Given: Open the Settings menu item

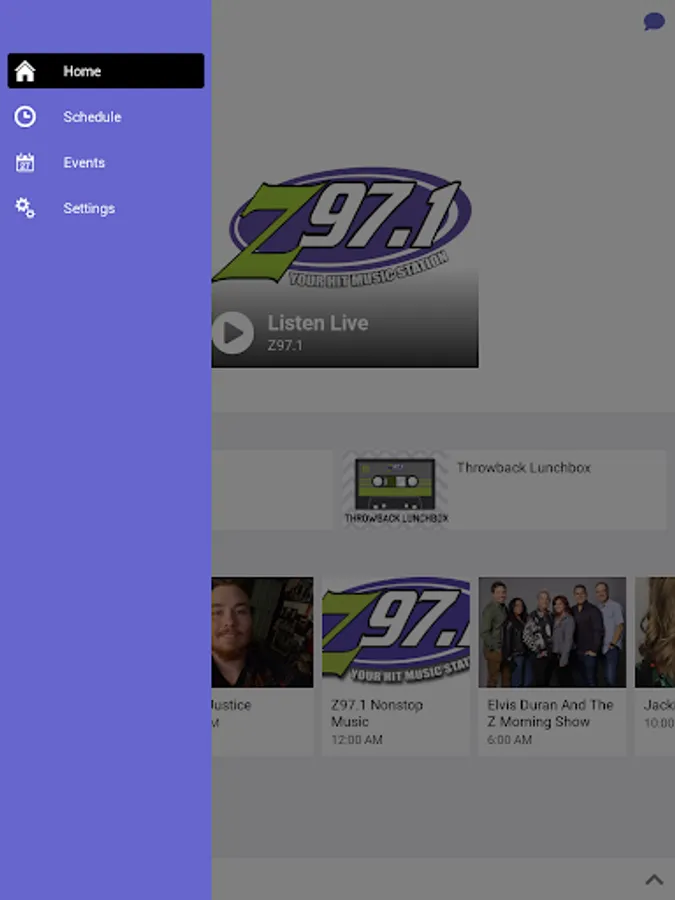Looking at the screenshot, I should [106, 208].
